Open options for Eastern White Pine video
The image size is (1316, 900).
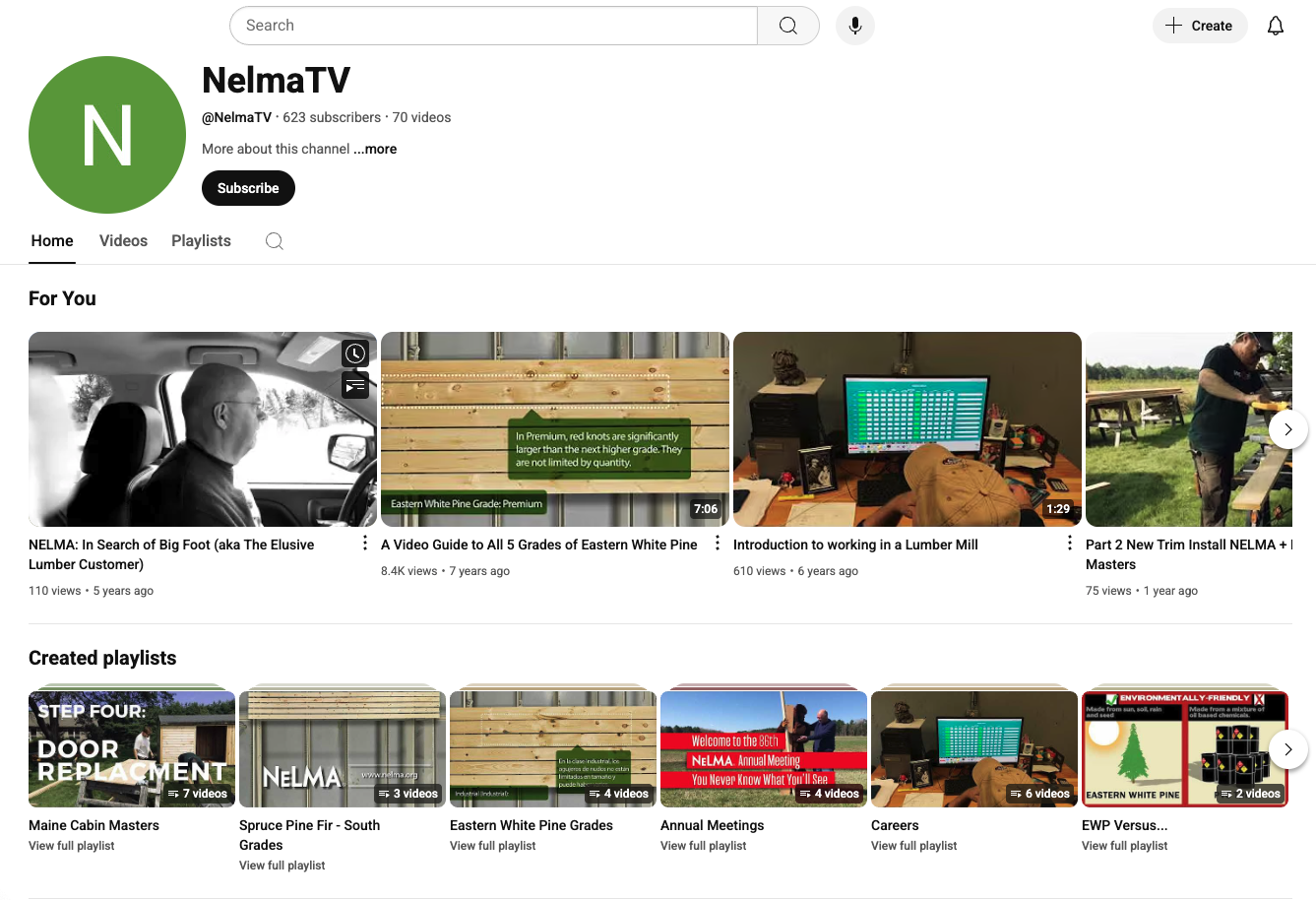[718, 544]
